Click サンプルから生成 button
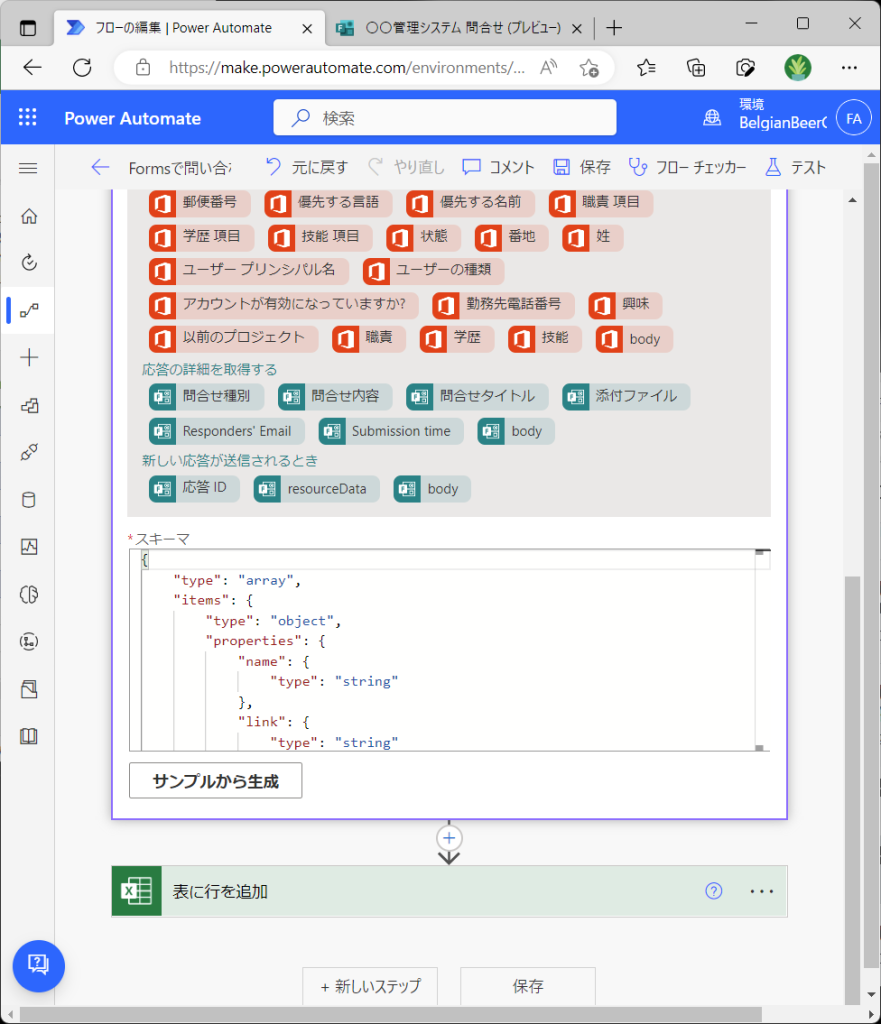This screenshot has width=881, height=1024. [216, 780]
